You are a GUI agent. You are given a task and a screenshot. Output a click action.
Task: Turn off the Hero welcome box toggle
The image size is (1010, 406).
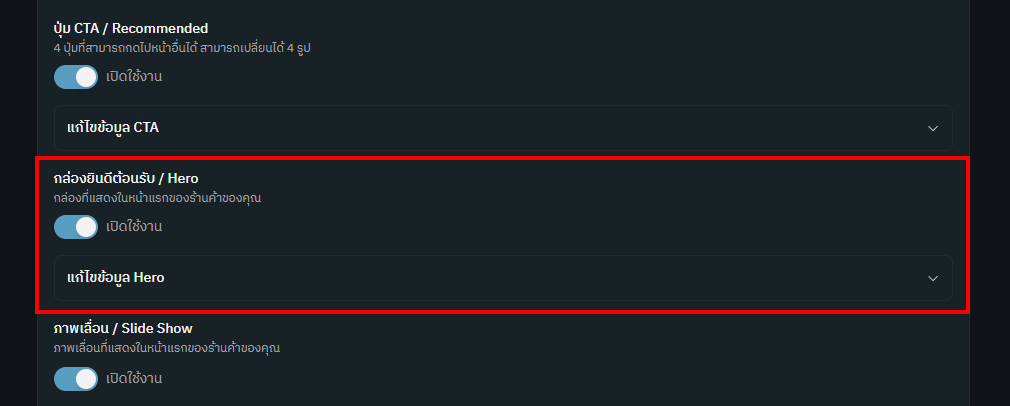pyautogui.click(x=75, y=227)
